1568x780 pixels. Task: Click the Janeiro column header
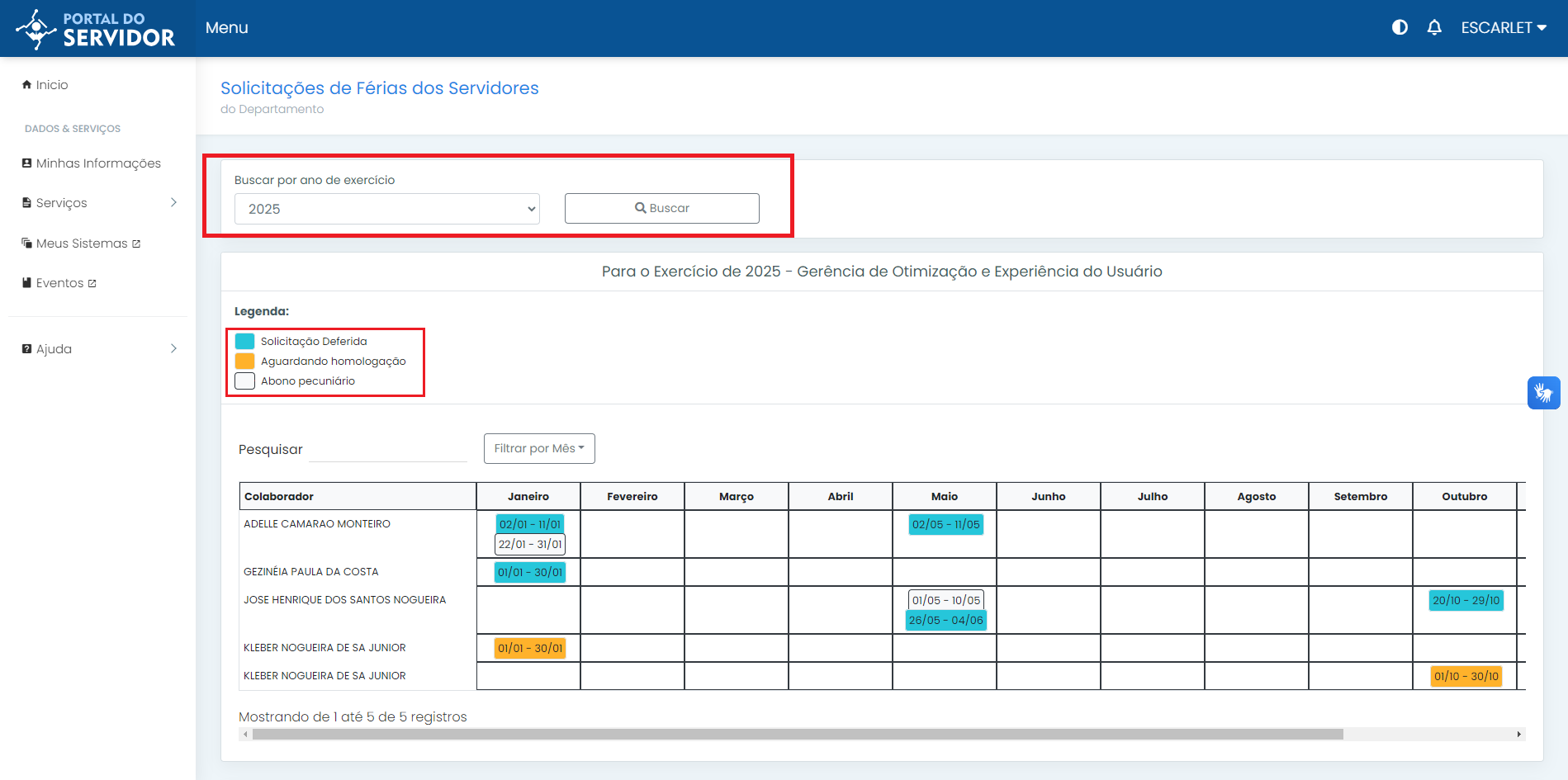point(528,496)
